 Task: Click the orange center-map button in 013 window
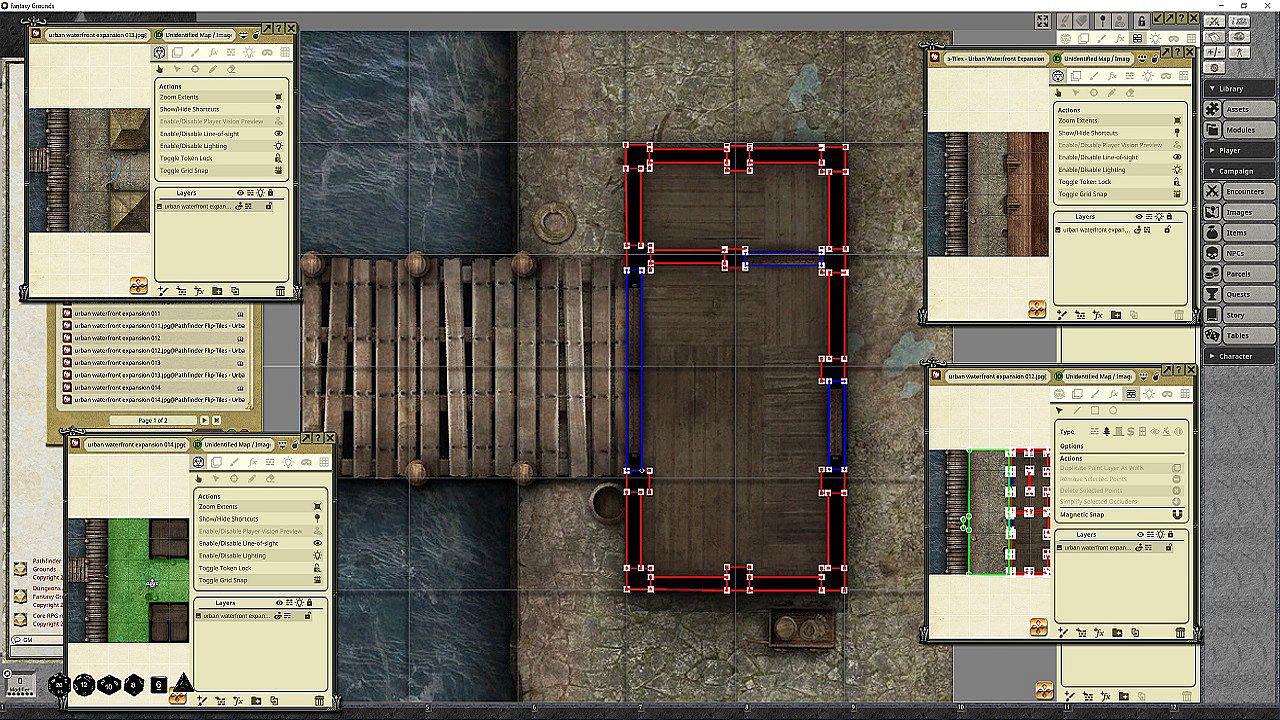pos(139,287)
